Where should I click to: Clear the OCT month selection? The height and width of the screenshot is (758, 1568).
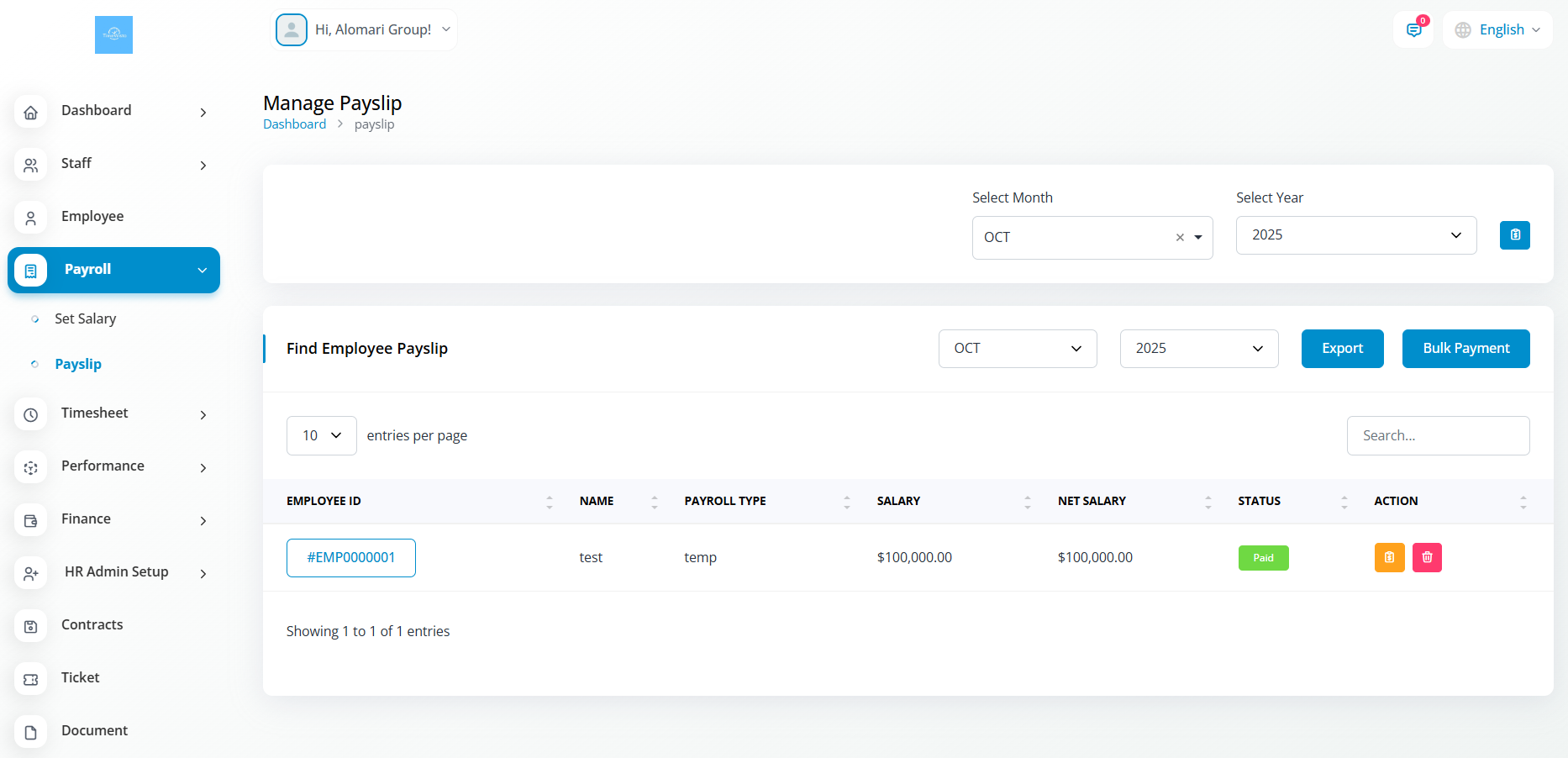pos(1180,238)
